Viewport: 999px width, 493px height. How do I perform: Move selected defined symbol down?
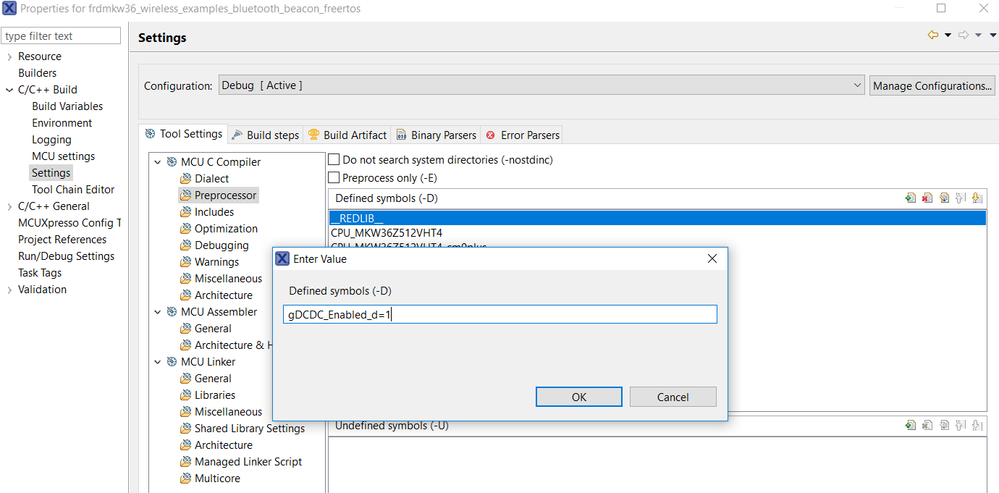tap(977, 198)
